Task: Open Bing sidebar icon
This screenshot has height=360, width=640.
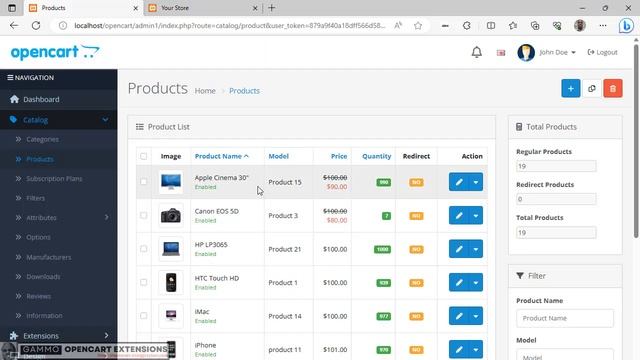Action: (x=626, y=26)
